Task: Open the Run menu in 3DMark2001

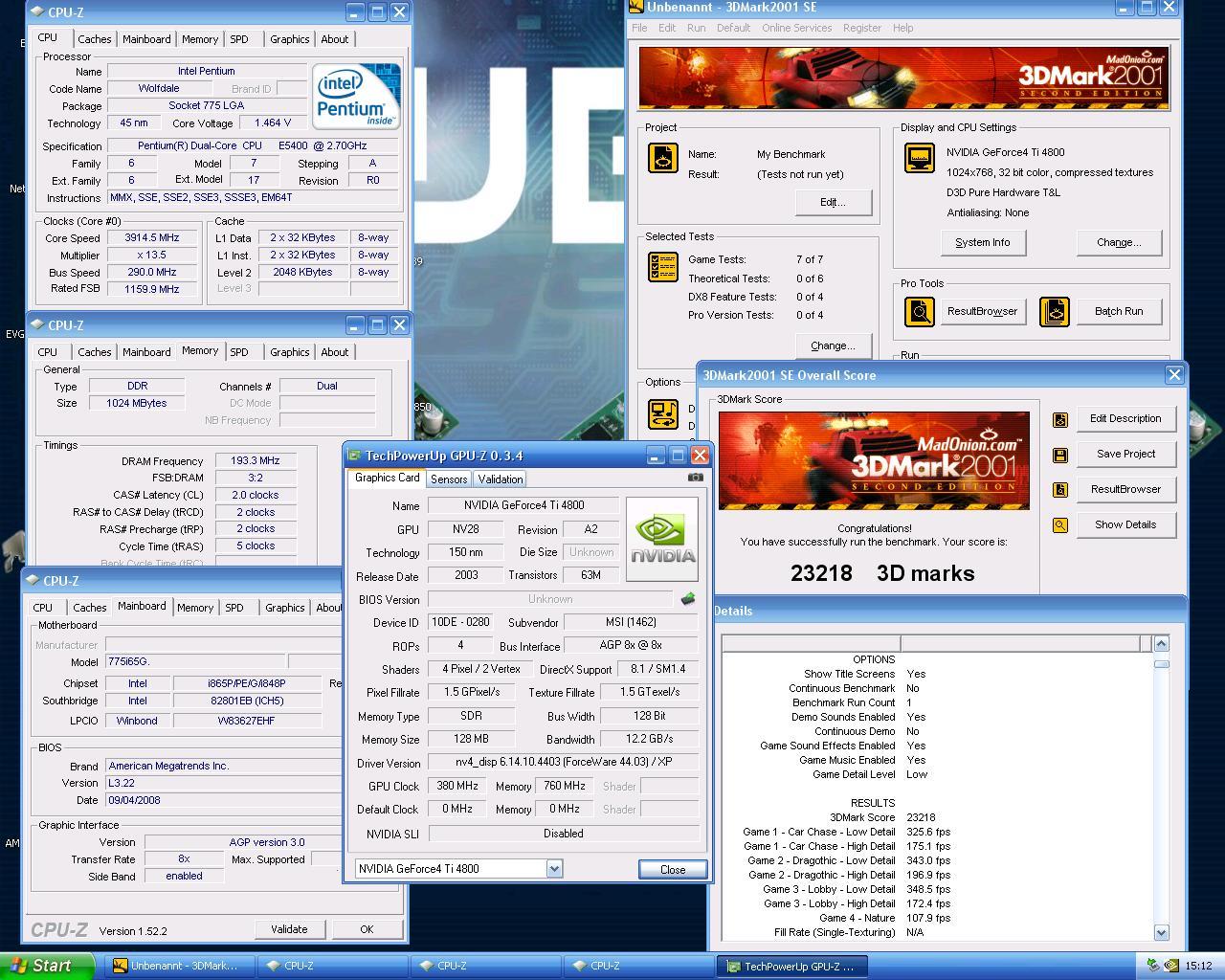Action: [x=696, y=28]
